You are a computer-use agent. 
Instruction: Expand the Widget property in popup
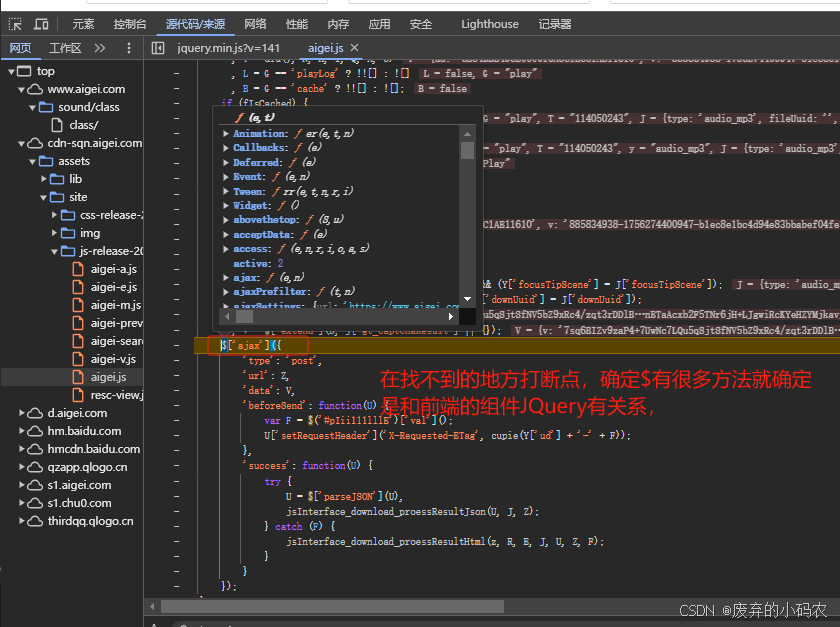(x=226, y=205)
